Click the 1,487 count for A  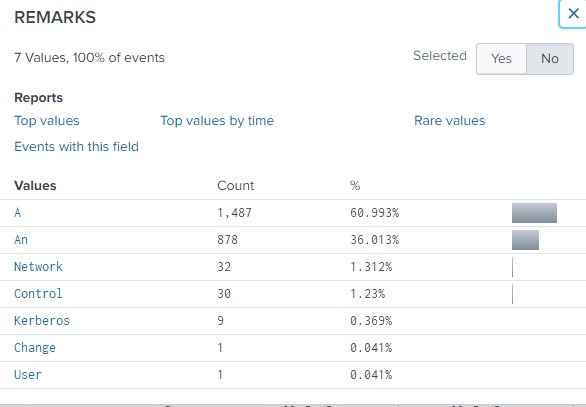234,213
